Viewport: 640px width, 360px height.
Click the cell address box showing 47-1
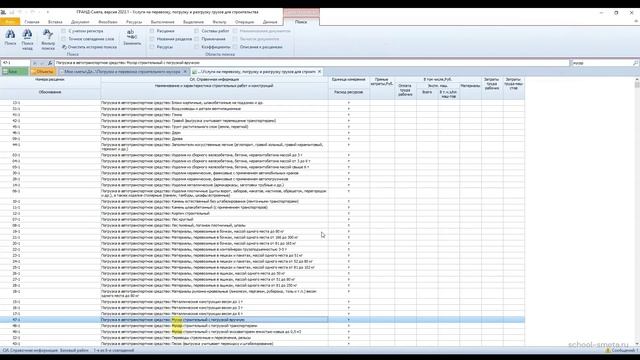(16, 63)
